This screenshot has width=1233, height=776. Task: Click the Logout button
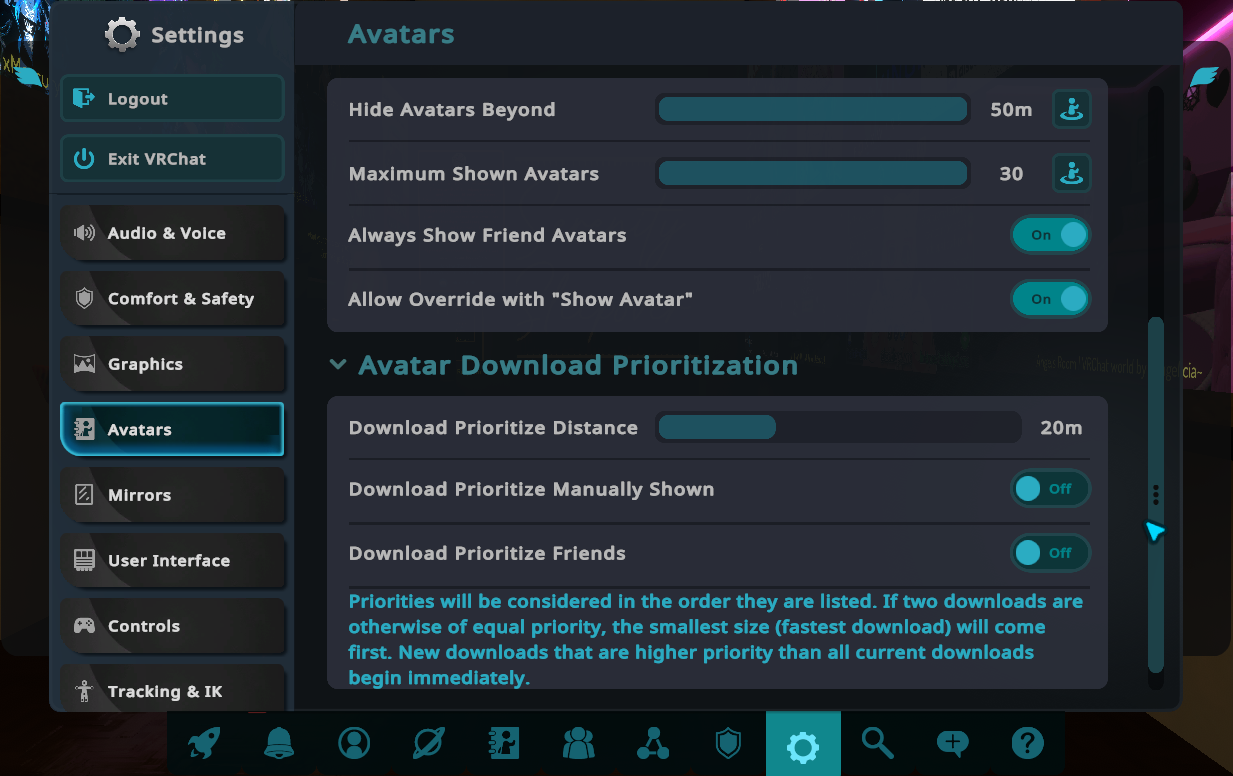click(x=172, y=99)
